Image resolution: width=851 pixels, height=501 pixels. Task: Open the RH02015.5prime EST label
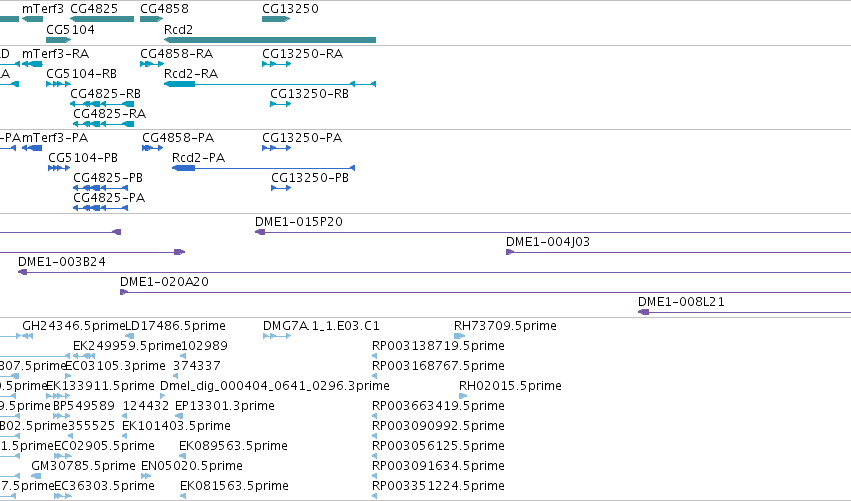510,385
